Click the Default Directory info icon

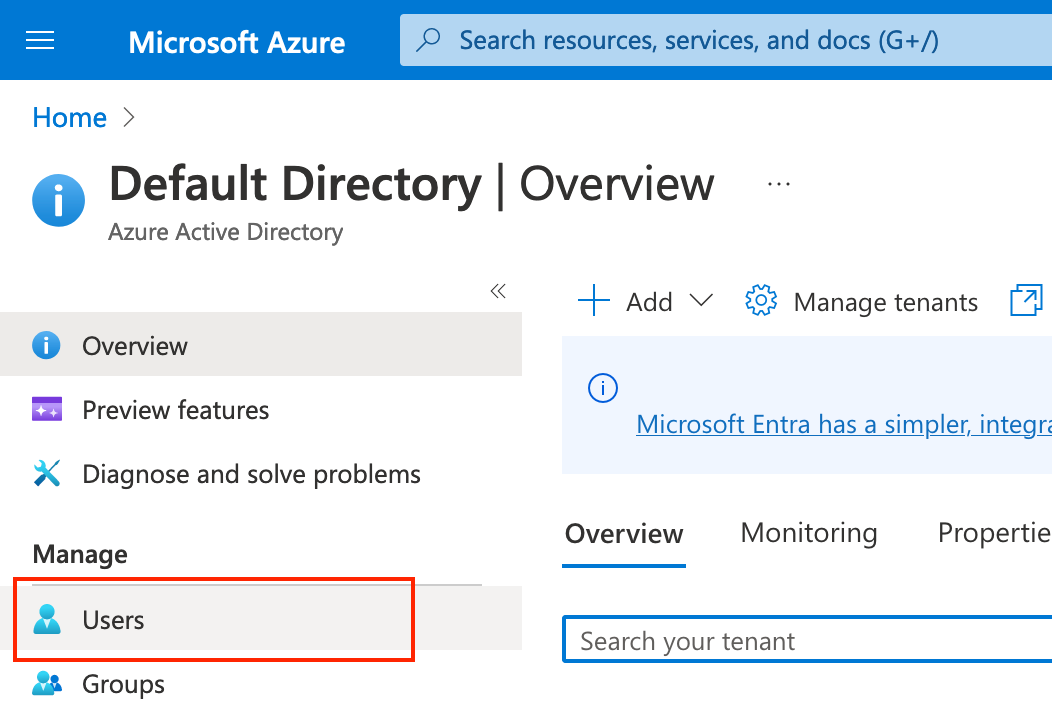pos(58,200)
